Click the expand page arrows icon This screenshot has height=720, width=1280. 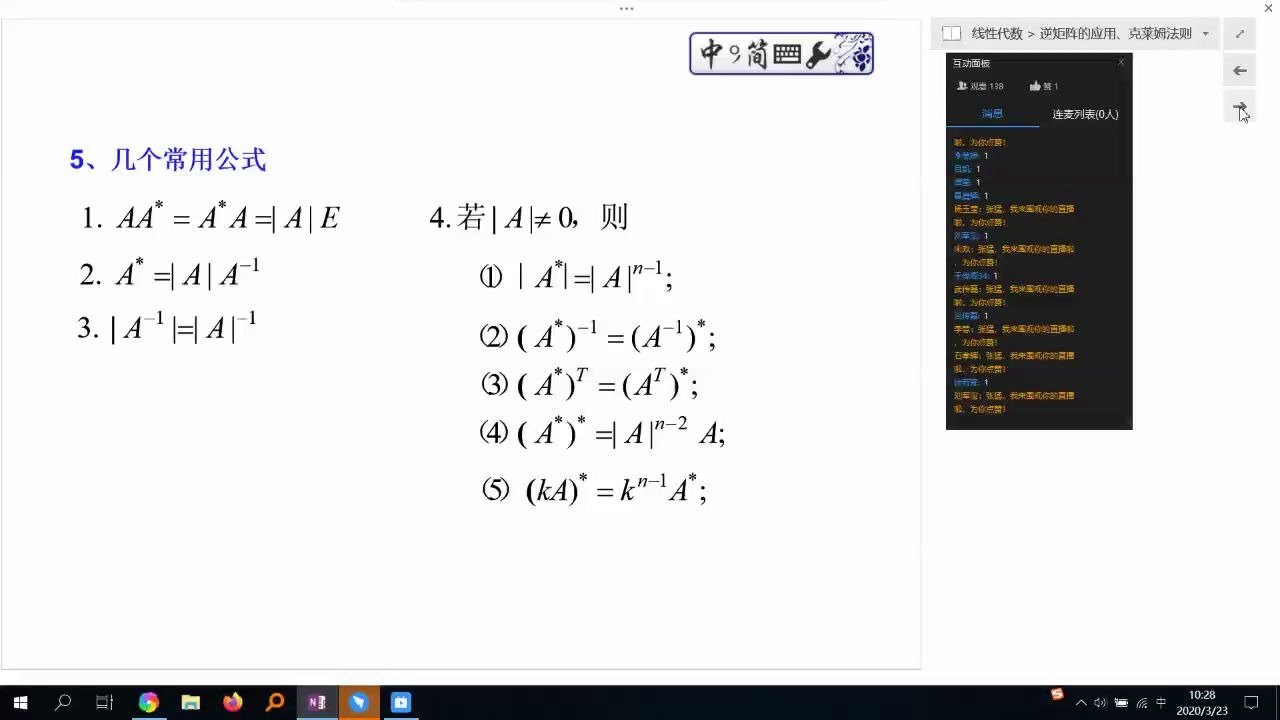[x=1240, y=34]
